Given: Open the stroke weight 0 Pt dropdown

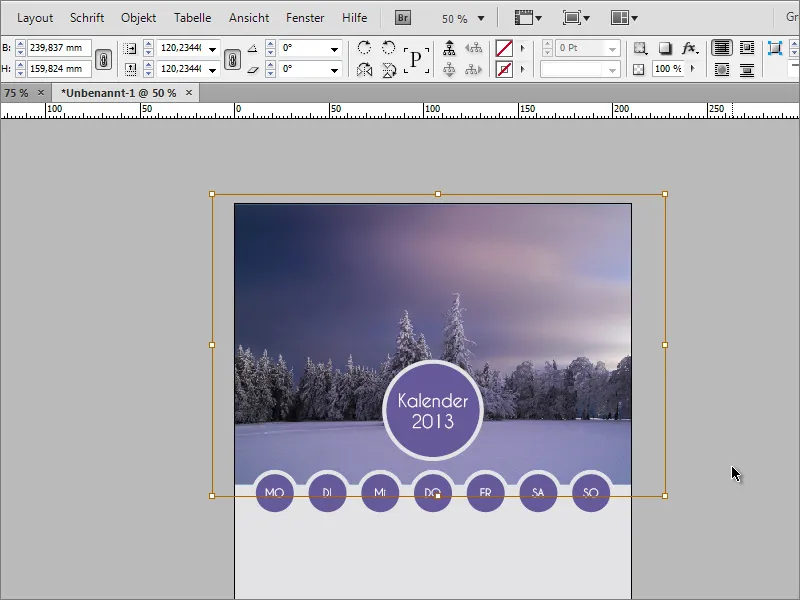Looking at the screenshot, I should pyautogui.click(x=612, y=49).
